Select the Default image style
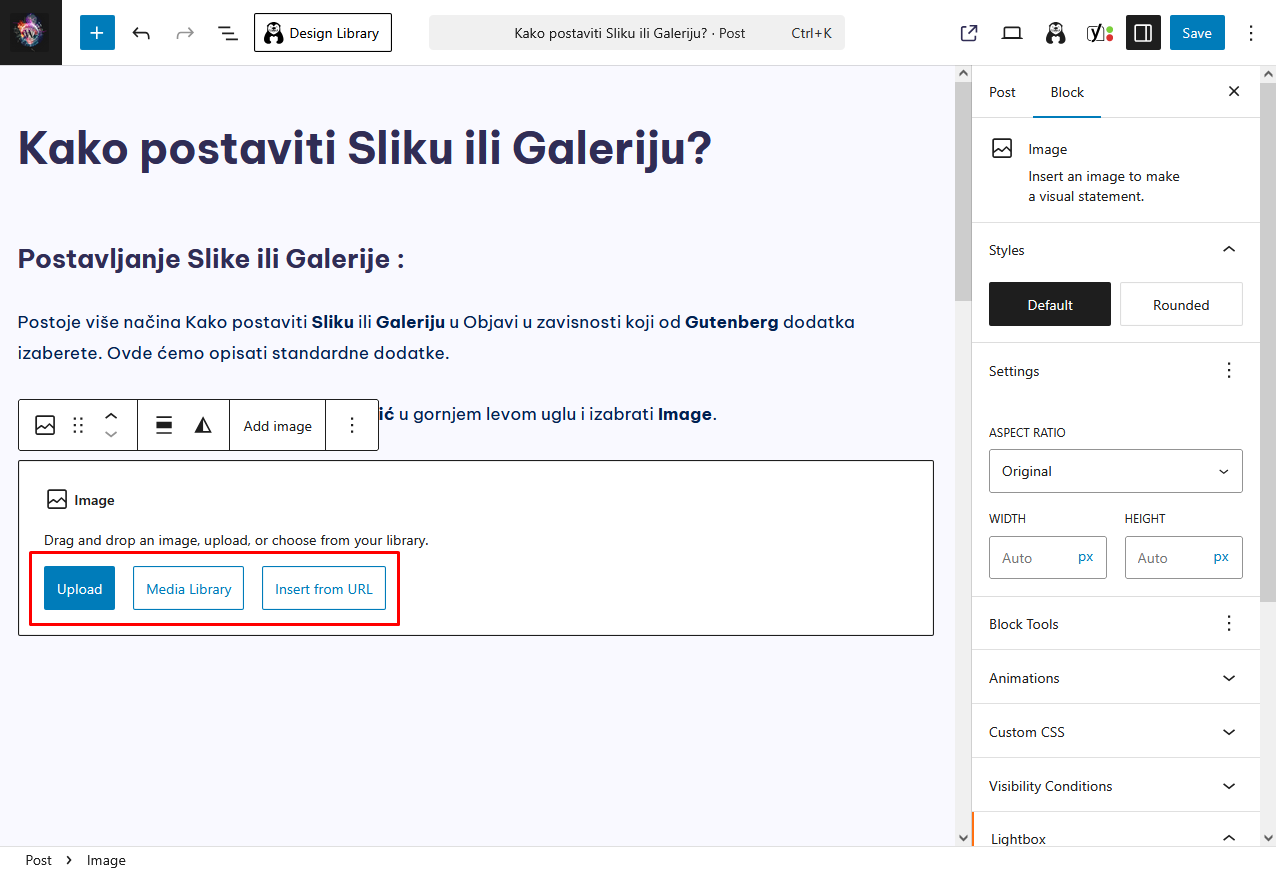The width and height of the screenshot is (1276, 871). 1049,305
